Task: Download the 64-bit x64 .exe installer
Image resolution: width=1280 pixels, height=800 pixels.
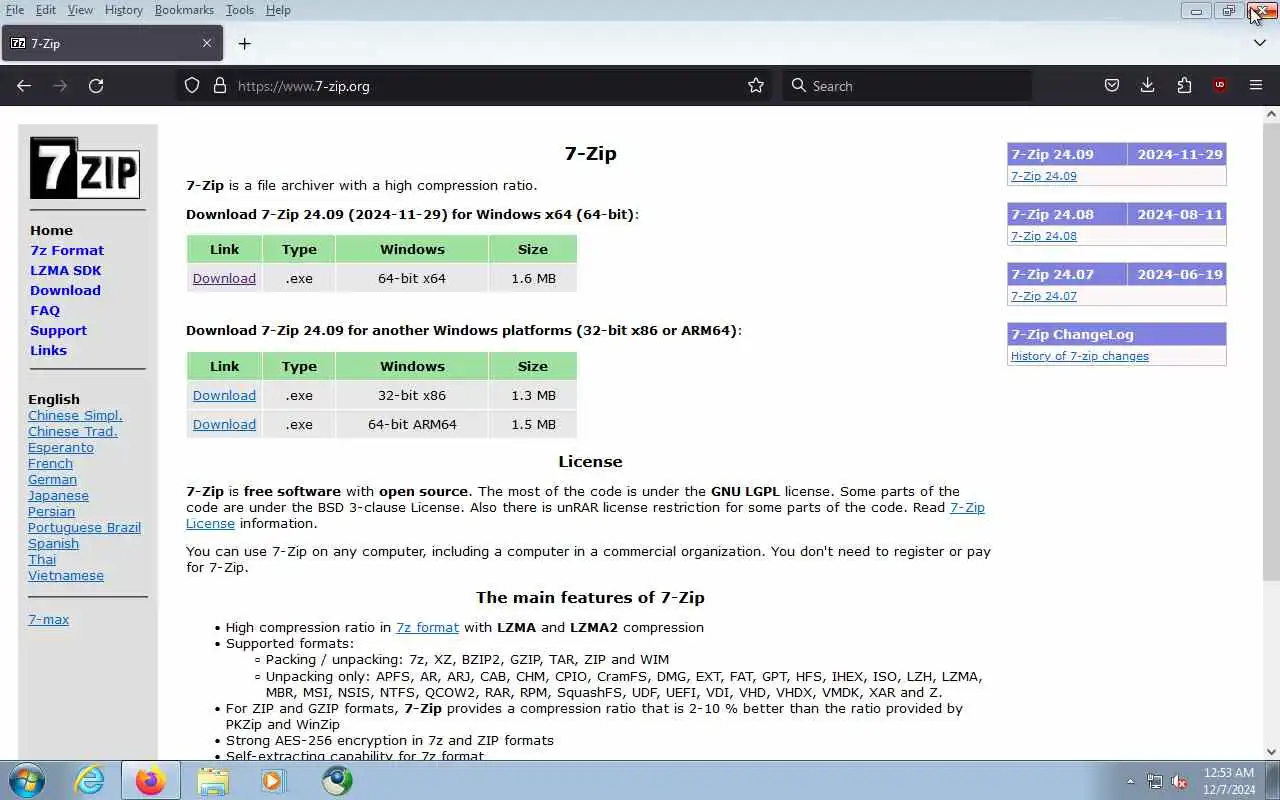Action: (x=224, y=278)
